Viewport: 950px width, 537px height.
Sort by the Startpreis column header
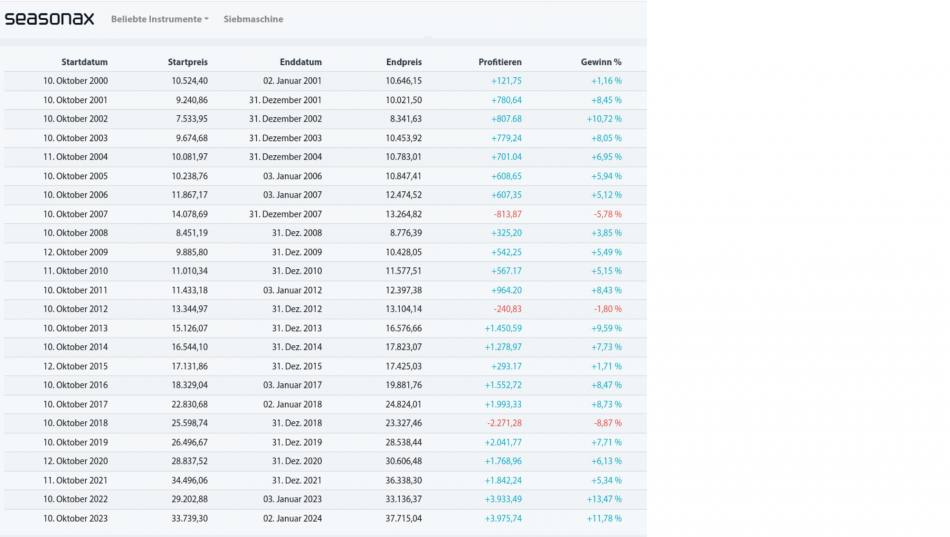tap(187, 62)
